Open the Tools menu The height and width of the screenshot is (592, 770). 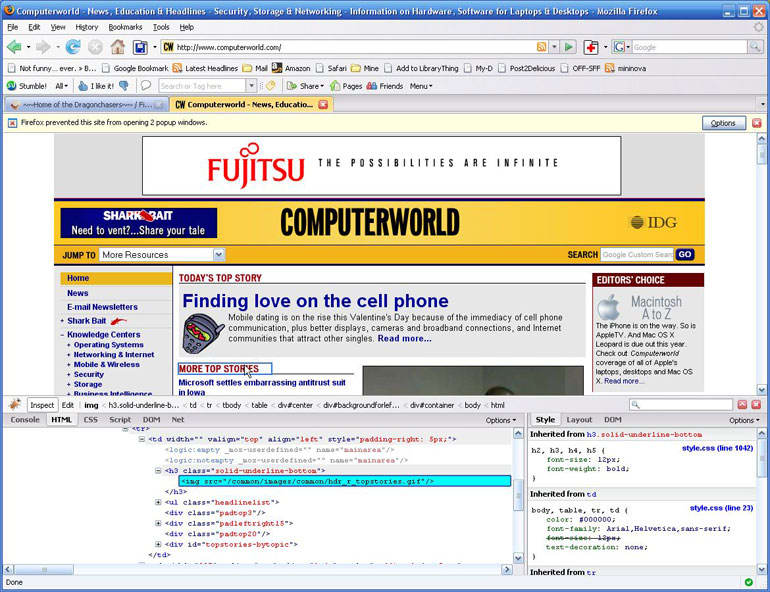[x=161, y=27]
